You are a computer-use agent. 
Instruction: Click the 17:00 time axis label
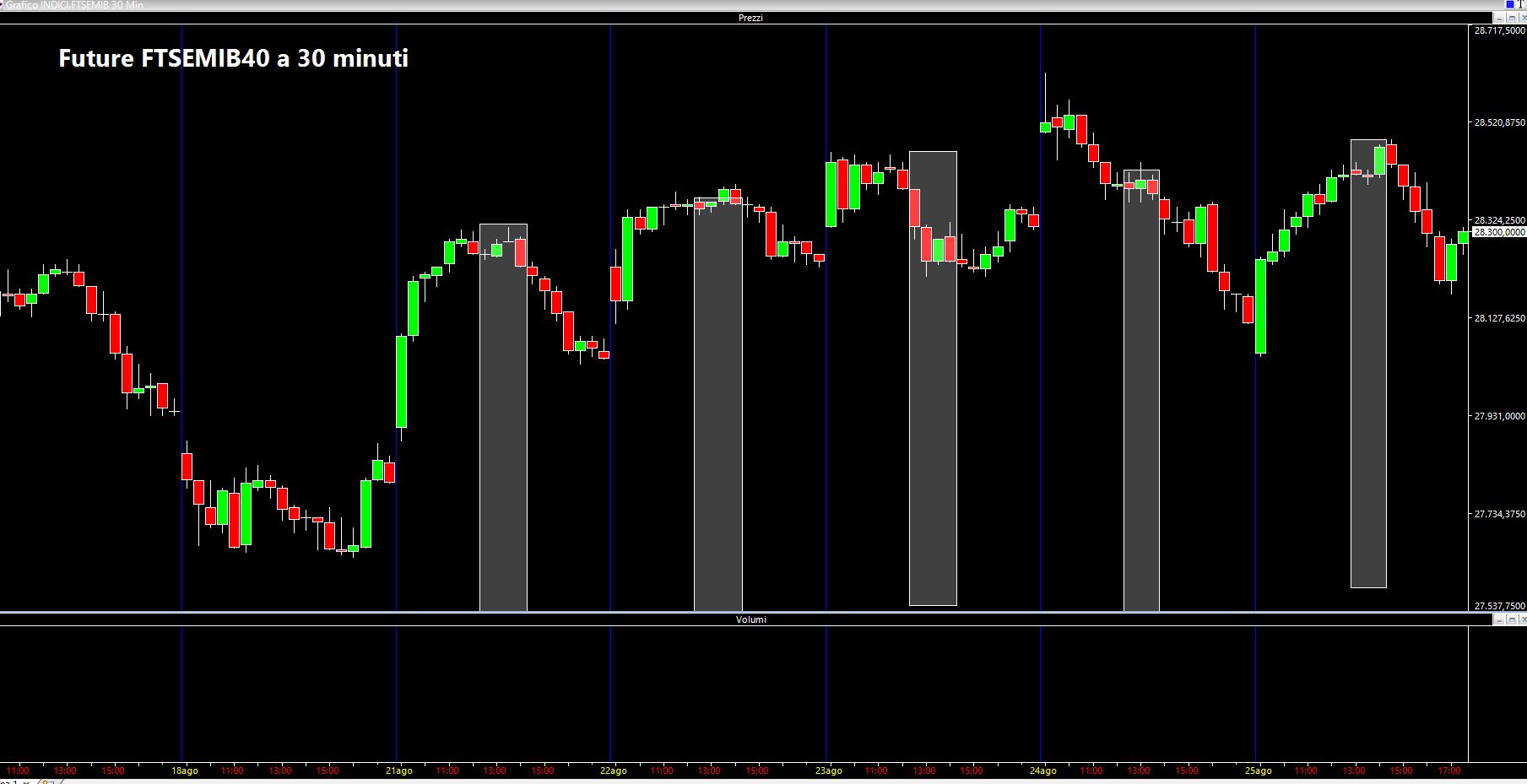(1449, 770)
